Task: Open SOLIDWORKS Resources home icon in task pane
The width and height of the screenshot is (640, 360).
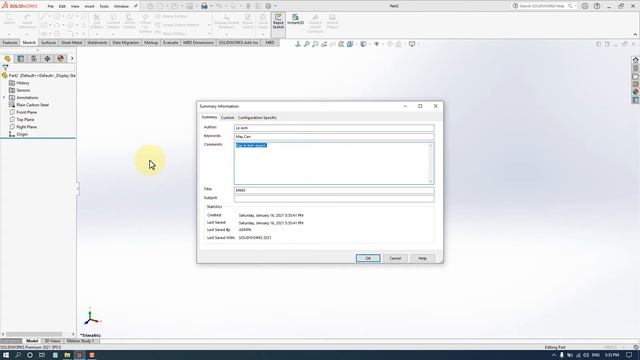Action: [636, 60]
